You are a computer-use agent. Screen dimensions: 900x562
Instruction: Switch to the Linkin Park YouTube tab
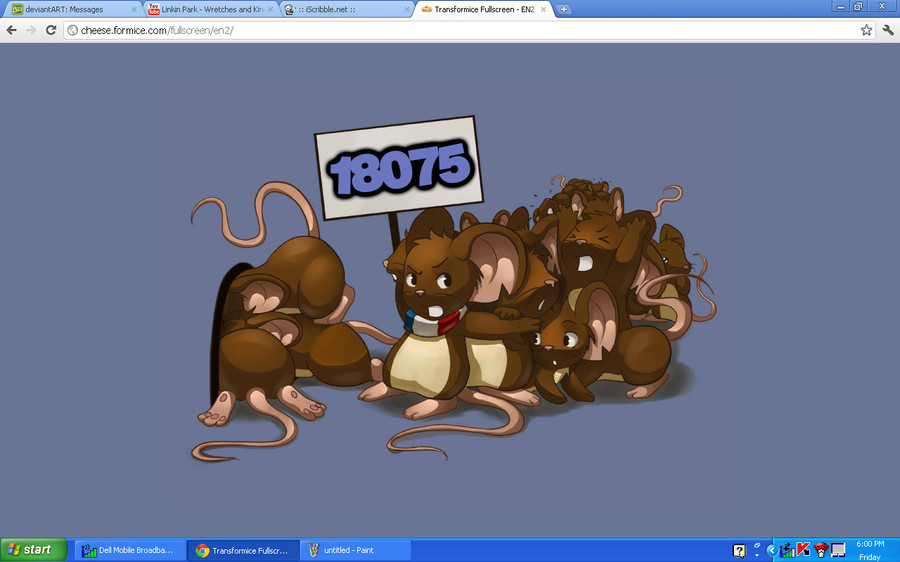pyautogui.click(x=210, y=9)
